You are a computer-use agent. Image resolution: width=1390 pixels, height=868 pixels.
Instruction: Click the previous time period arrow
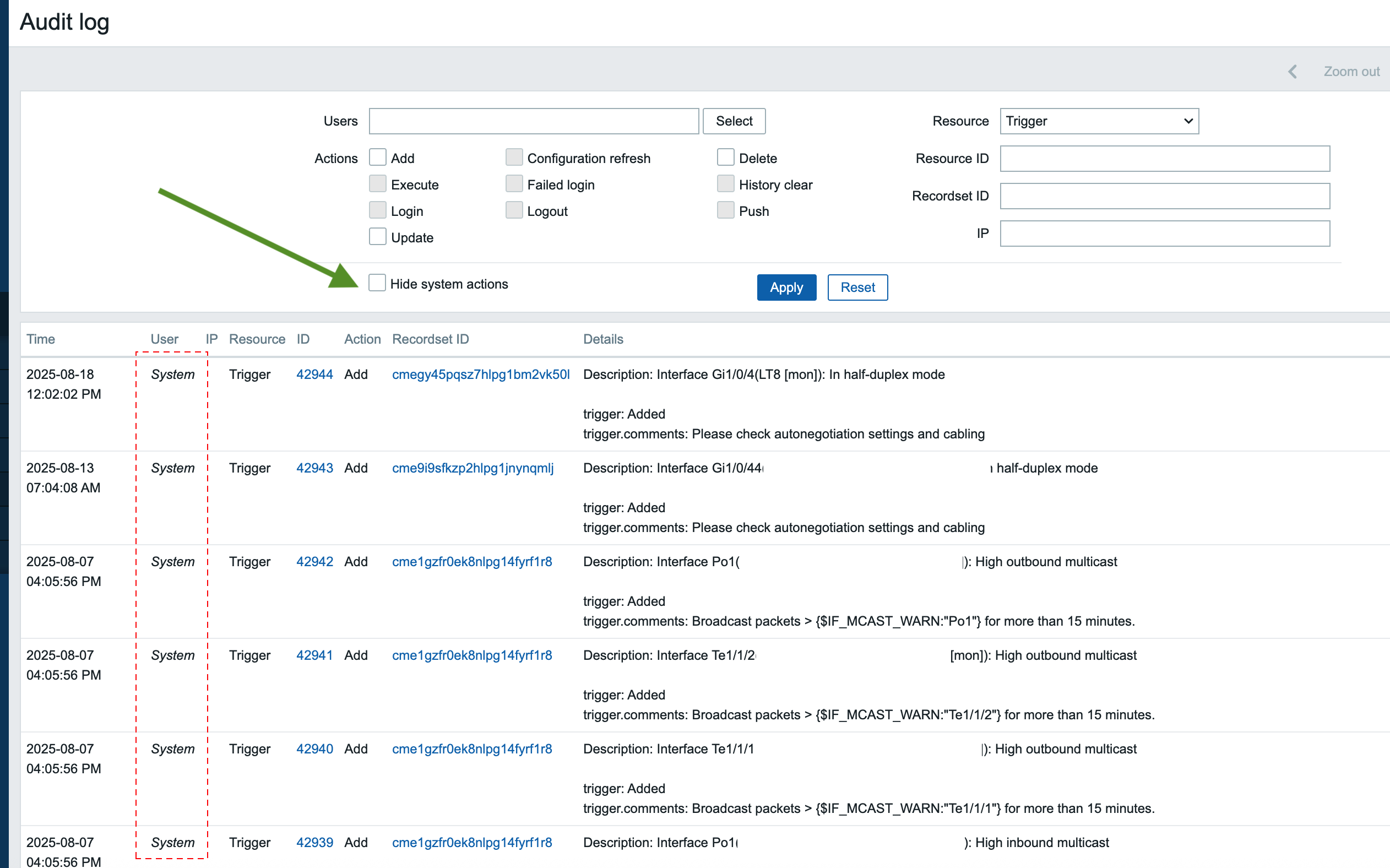(1292, 72)
